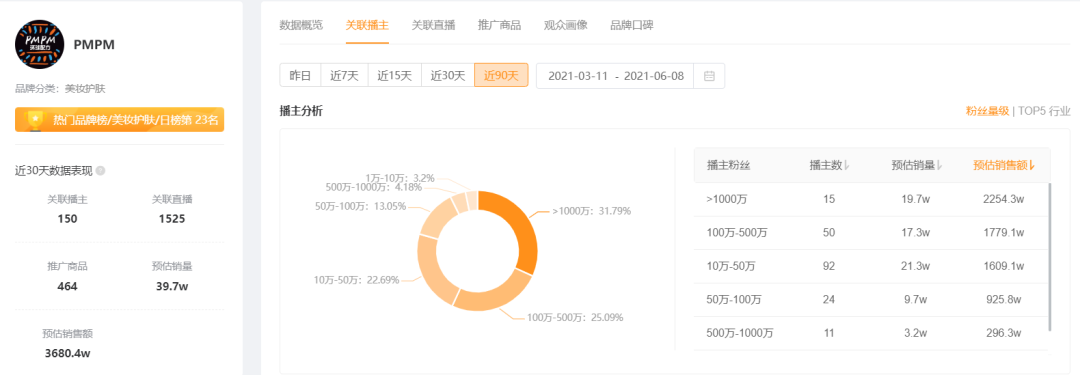Switch to the 品牌口碑 tab

click(632, 26)
